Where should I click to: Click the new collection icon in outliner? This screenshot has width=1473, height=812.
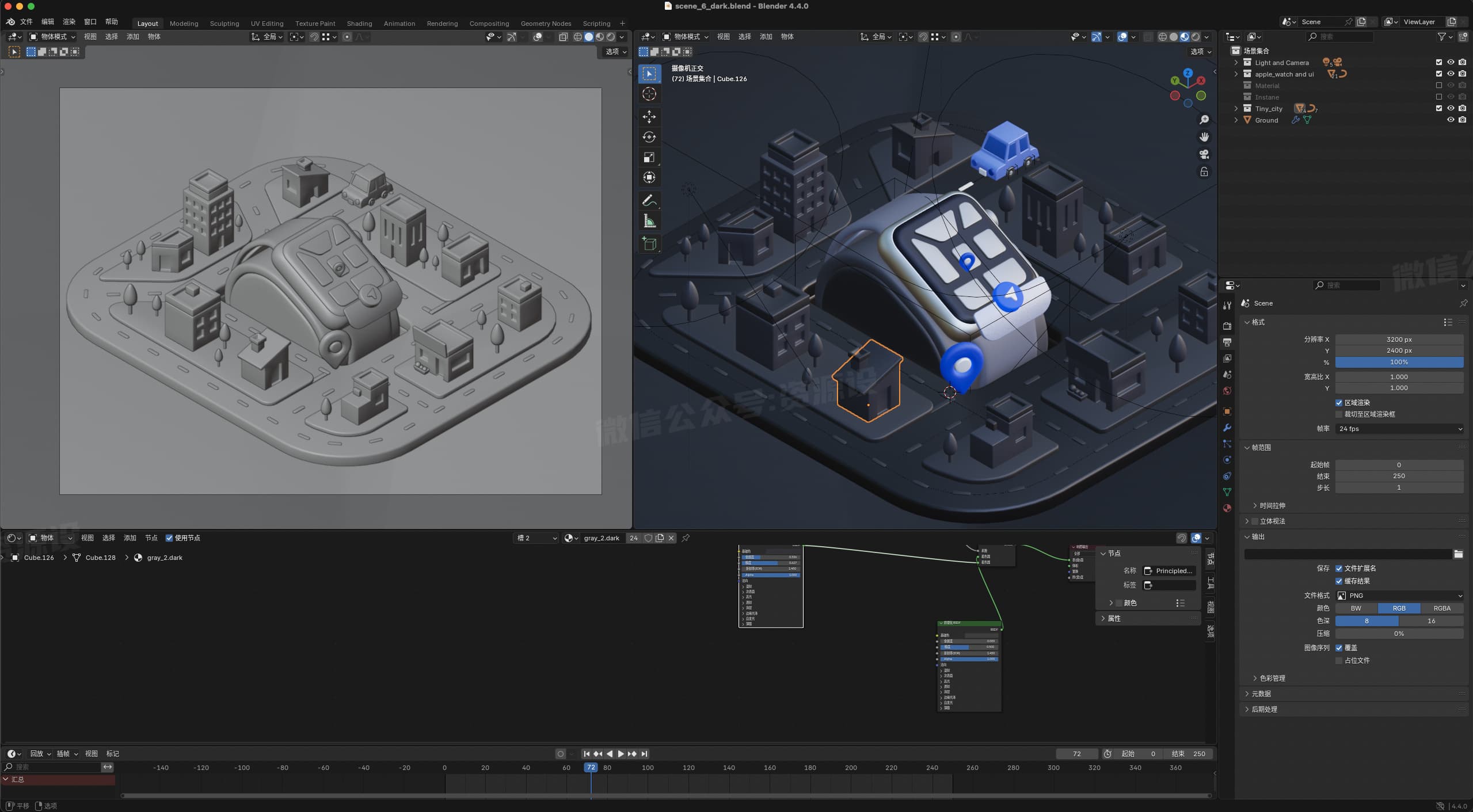coord(1463,37)
